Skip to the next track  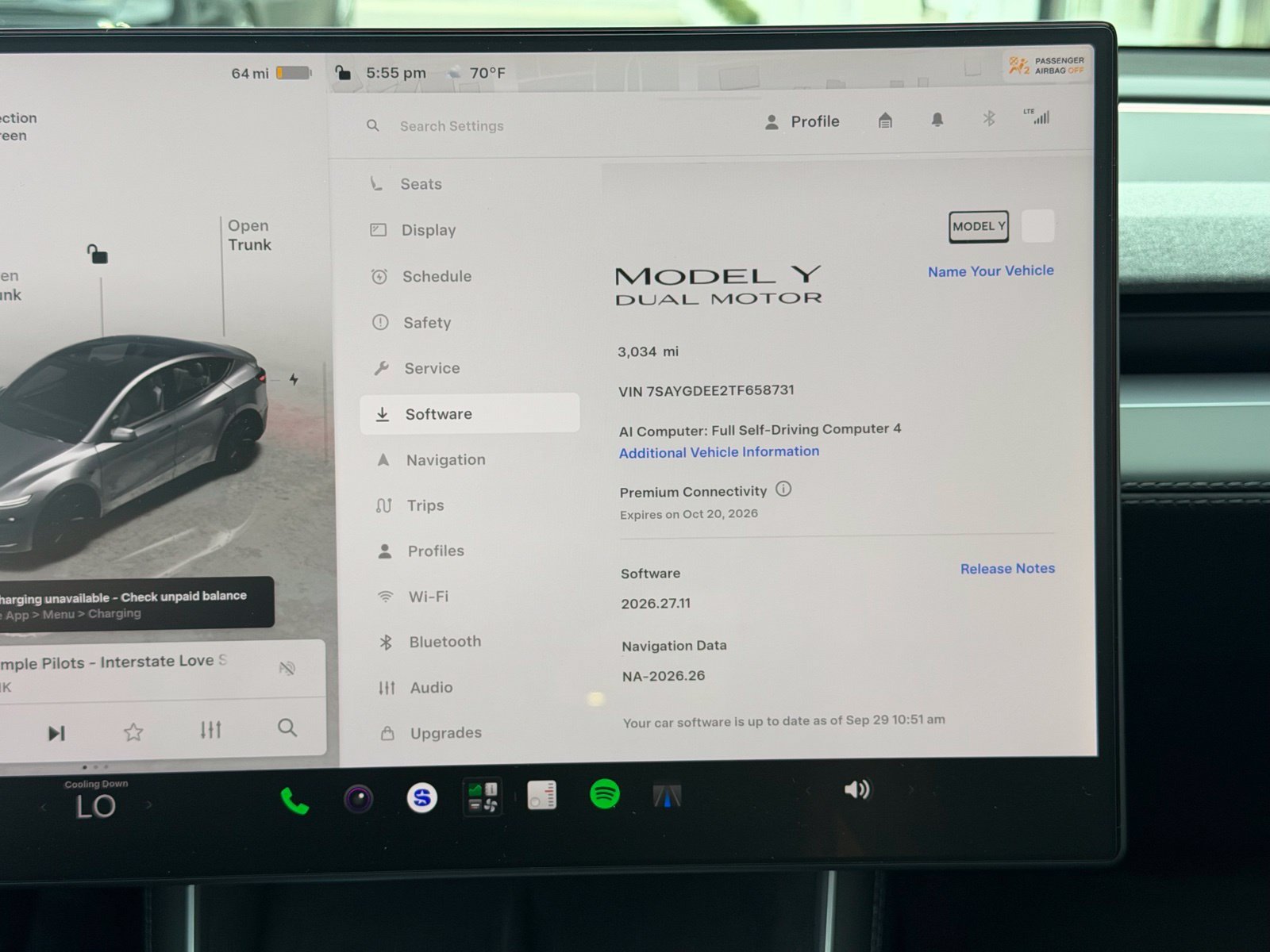[x=56, y=733]
